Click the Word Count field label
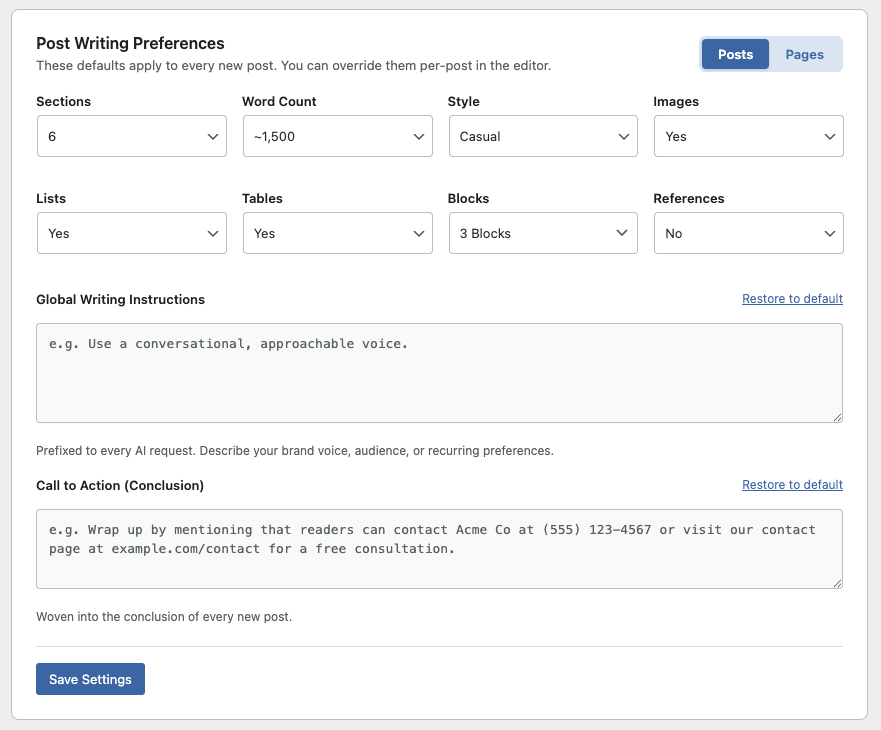The height and width of the screenshot is (730, 881). [x=279, y=102]
